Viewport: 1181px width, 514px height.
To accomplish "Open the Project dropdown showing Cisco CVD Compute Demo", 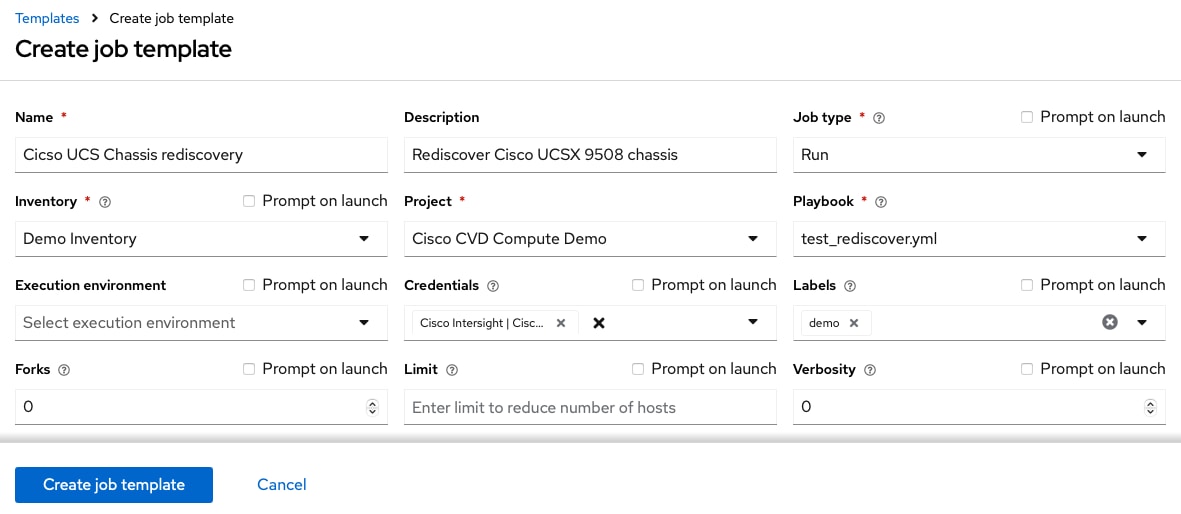I will click(x=590, y=239).
